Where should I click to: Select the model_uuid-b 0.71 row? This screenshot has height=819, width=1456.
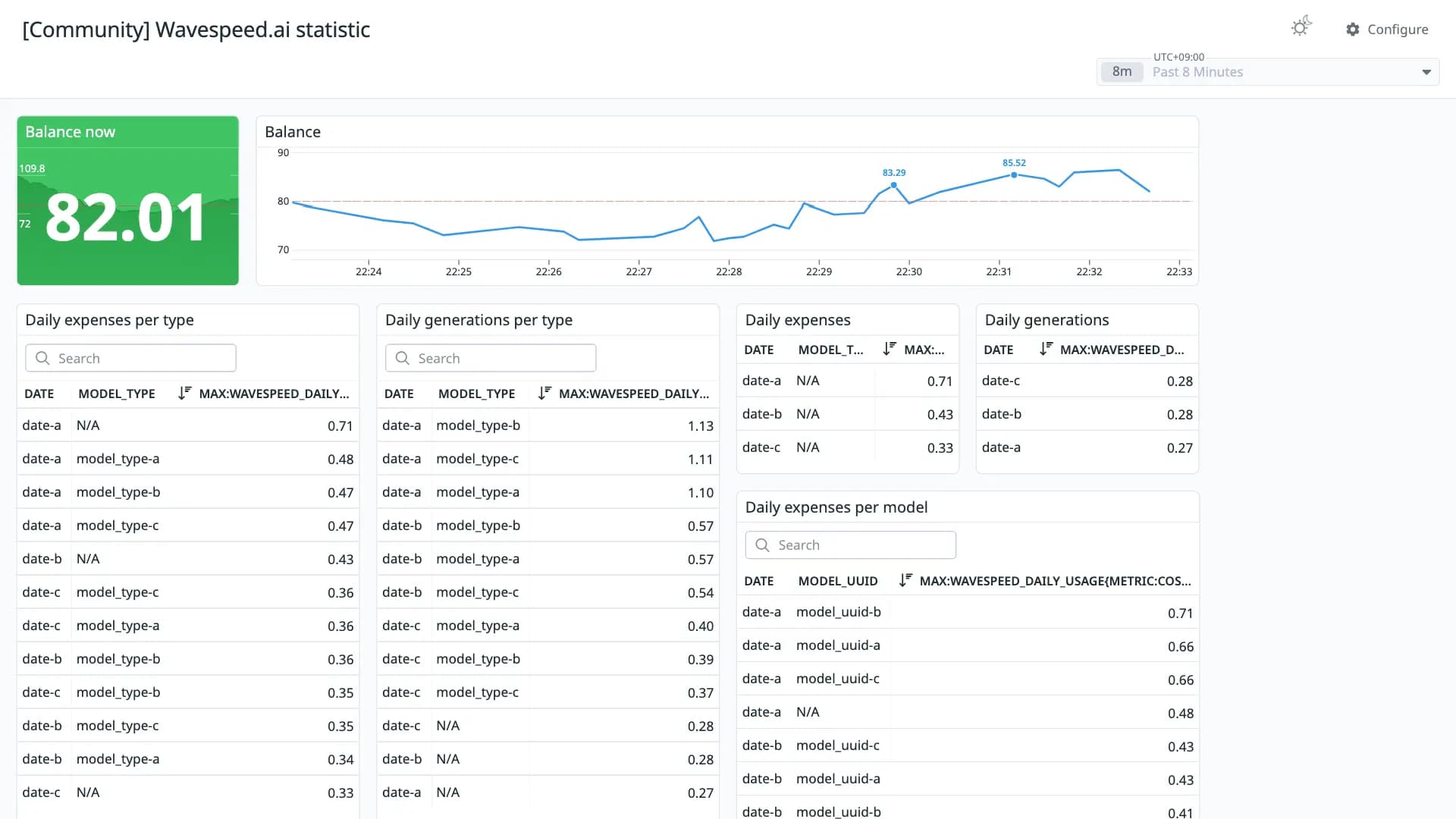click(968, 612)
